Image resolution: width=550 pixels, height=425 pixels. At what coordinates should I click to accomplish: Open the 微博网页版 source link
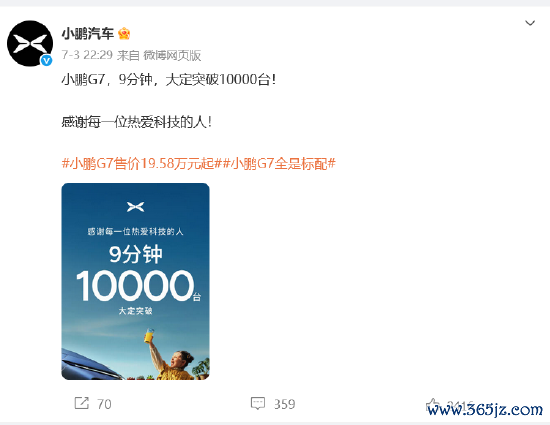pos(172,55)
